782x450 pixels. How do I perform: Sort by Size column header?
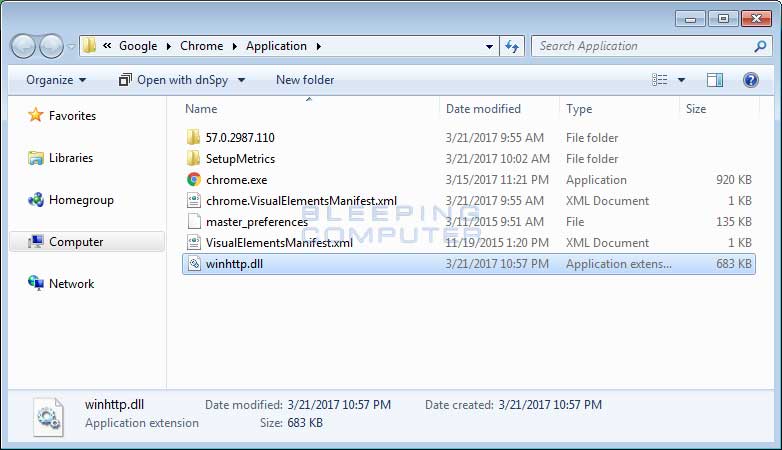[696, 109]
